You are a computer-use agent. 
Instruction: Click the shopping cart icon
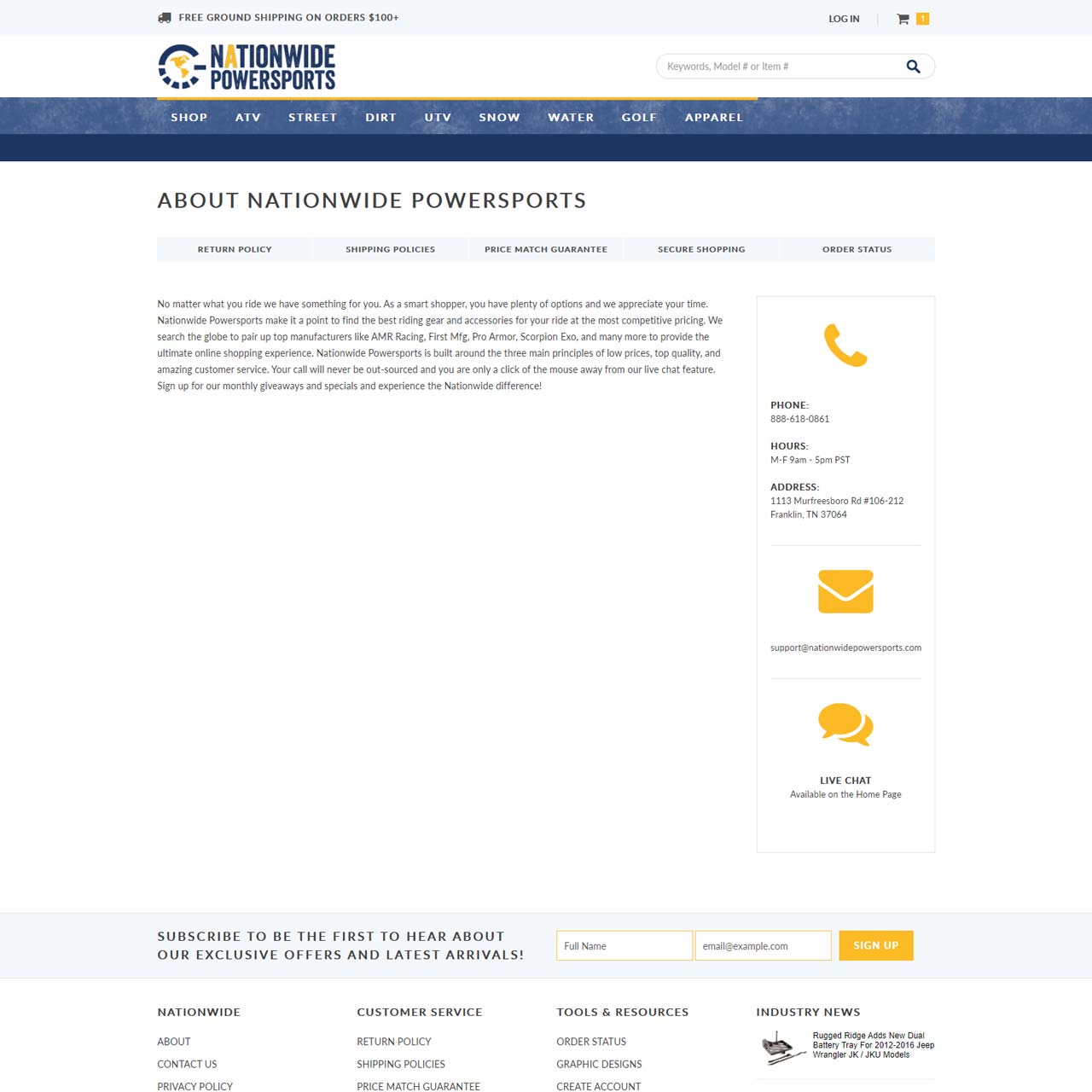point(903,19)
